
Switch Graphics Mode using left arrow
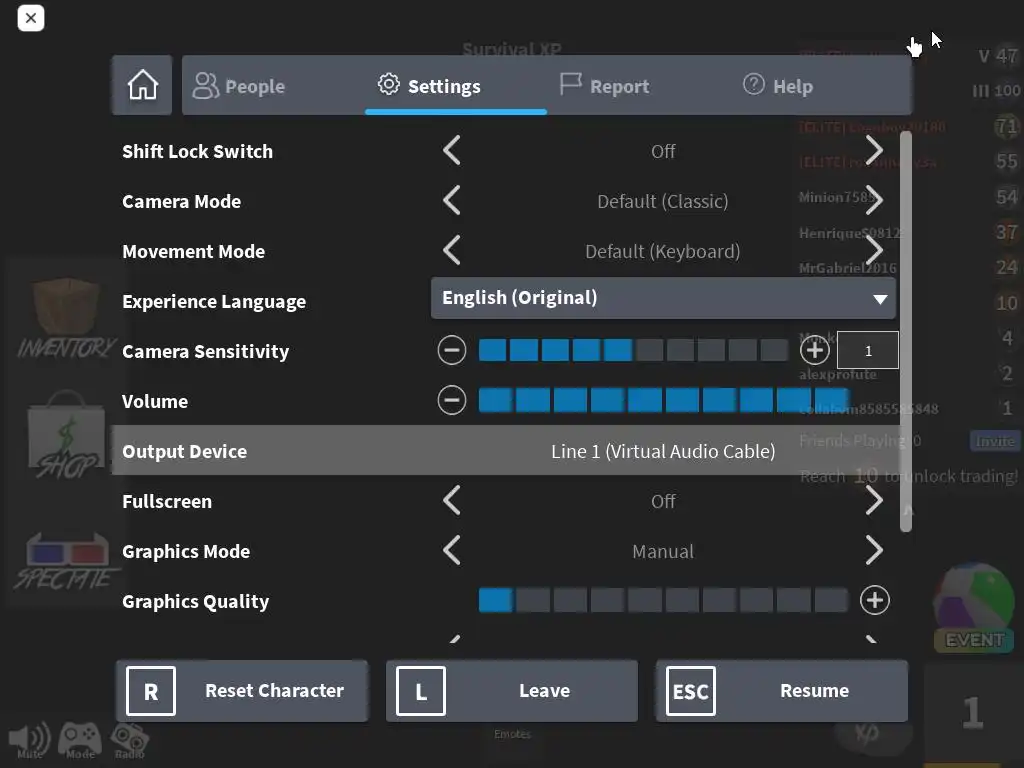click(452, 551)
